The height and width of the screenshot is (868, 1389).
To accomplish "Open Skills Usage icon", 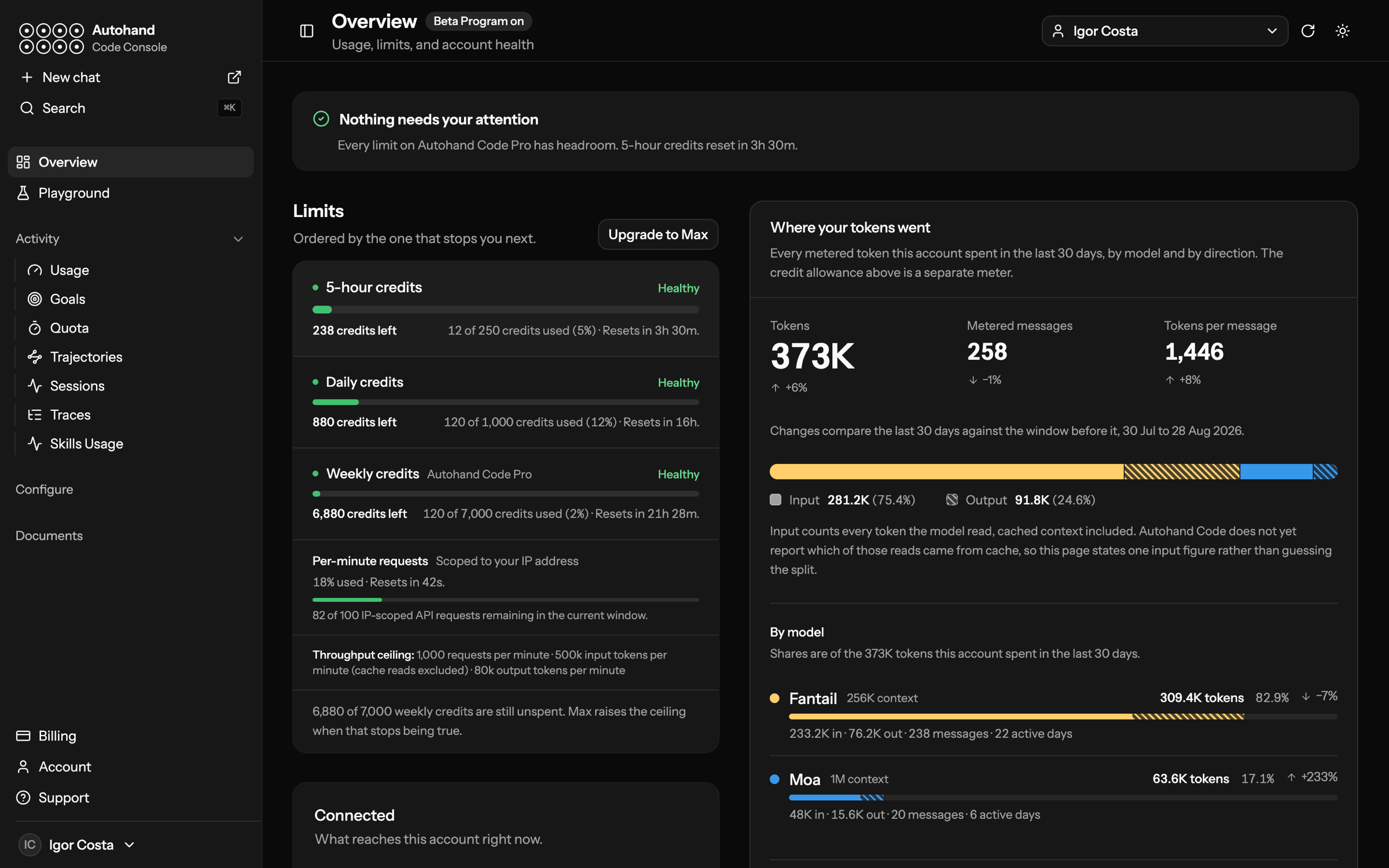I will pyautogui.click(x=35, y=444).
